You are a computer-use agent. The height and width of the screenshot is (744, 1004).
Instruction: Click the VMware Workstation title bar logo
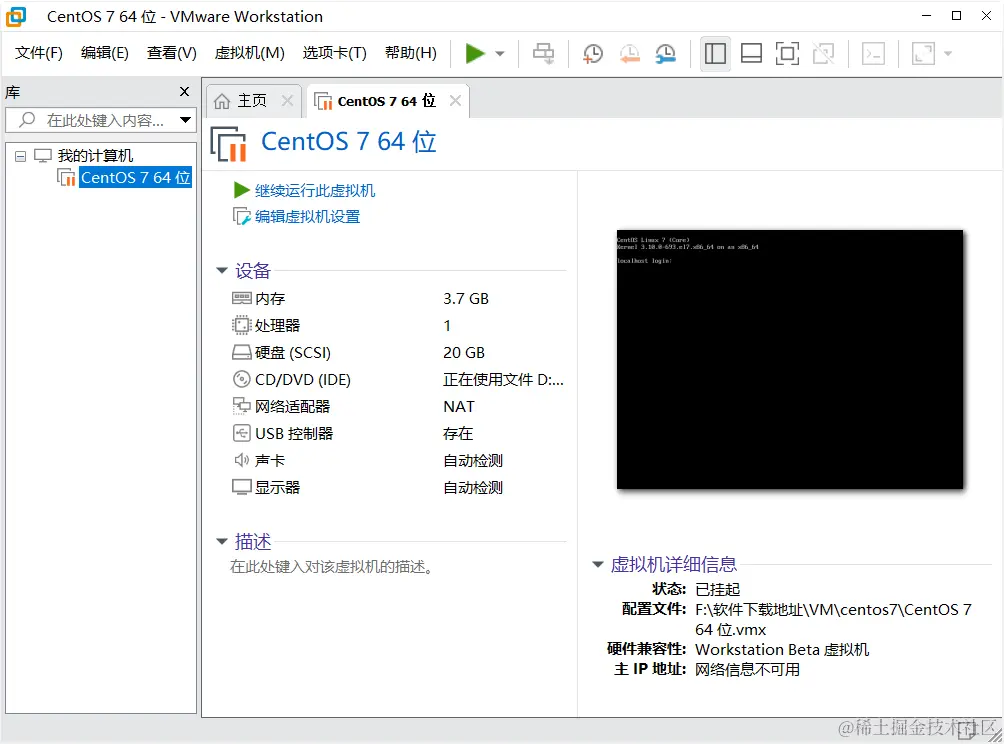pos(16,16)
